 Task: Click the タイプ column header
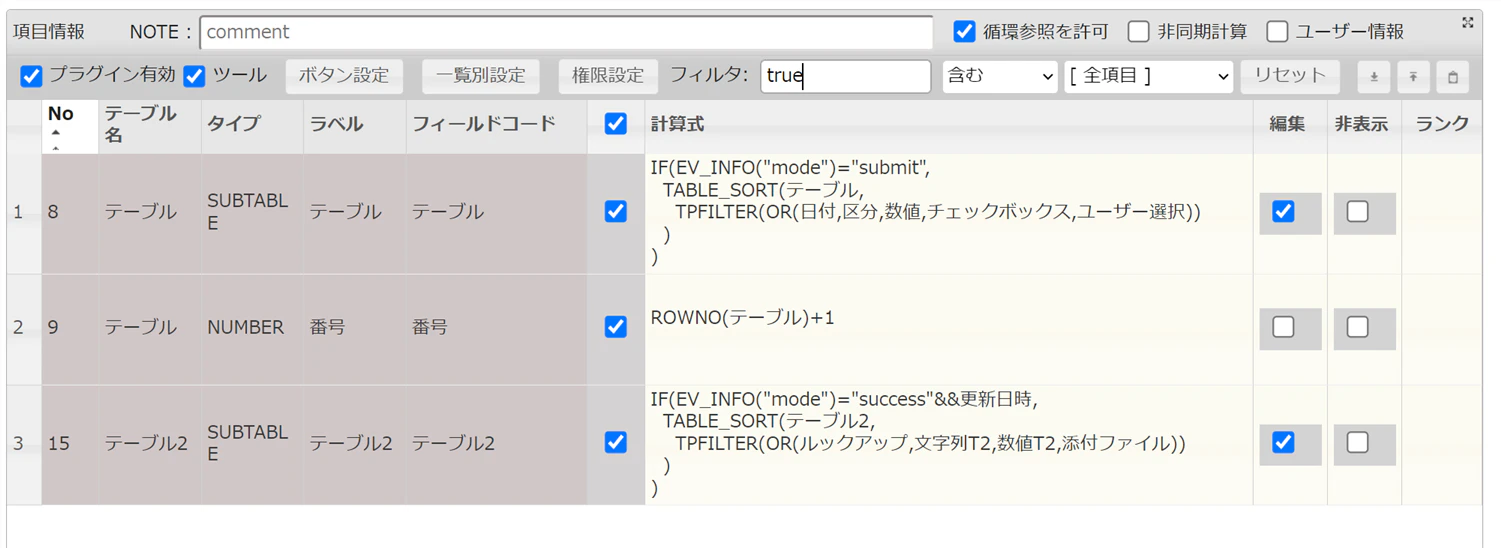252,124
